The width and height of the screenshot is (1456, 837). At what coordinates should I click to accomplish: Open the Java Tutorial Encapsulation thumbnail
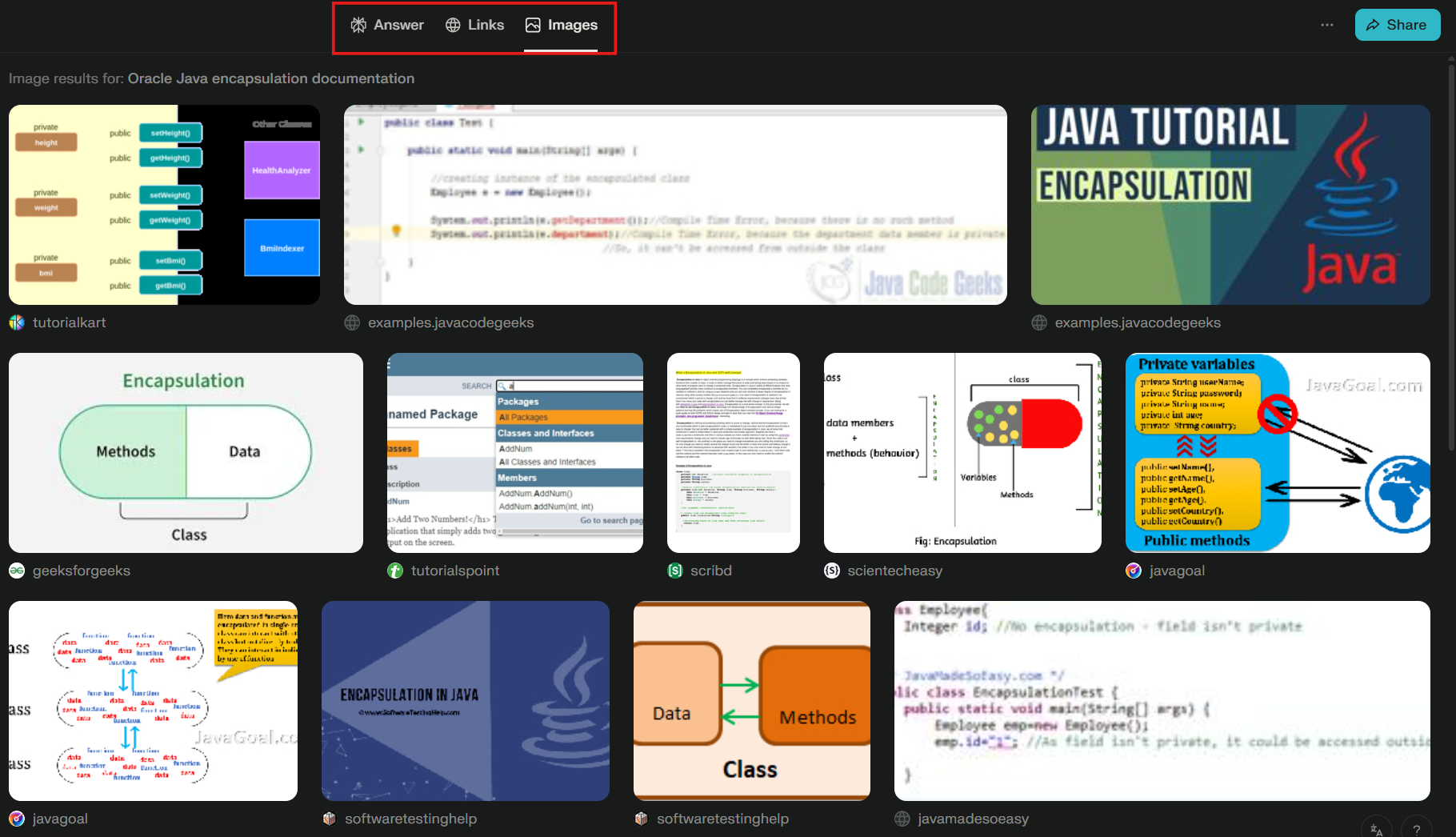1230,205
